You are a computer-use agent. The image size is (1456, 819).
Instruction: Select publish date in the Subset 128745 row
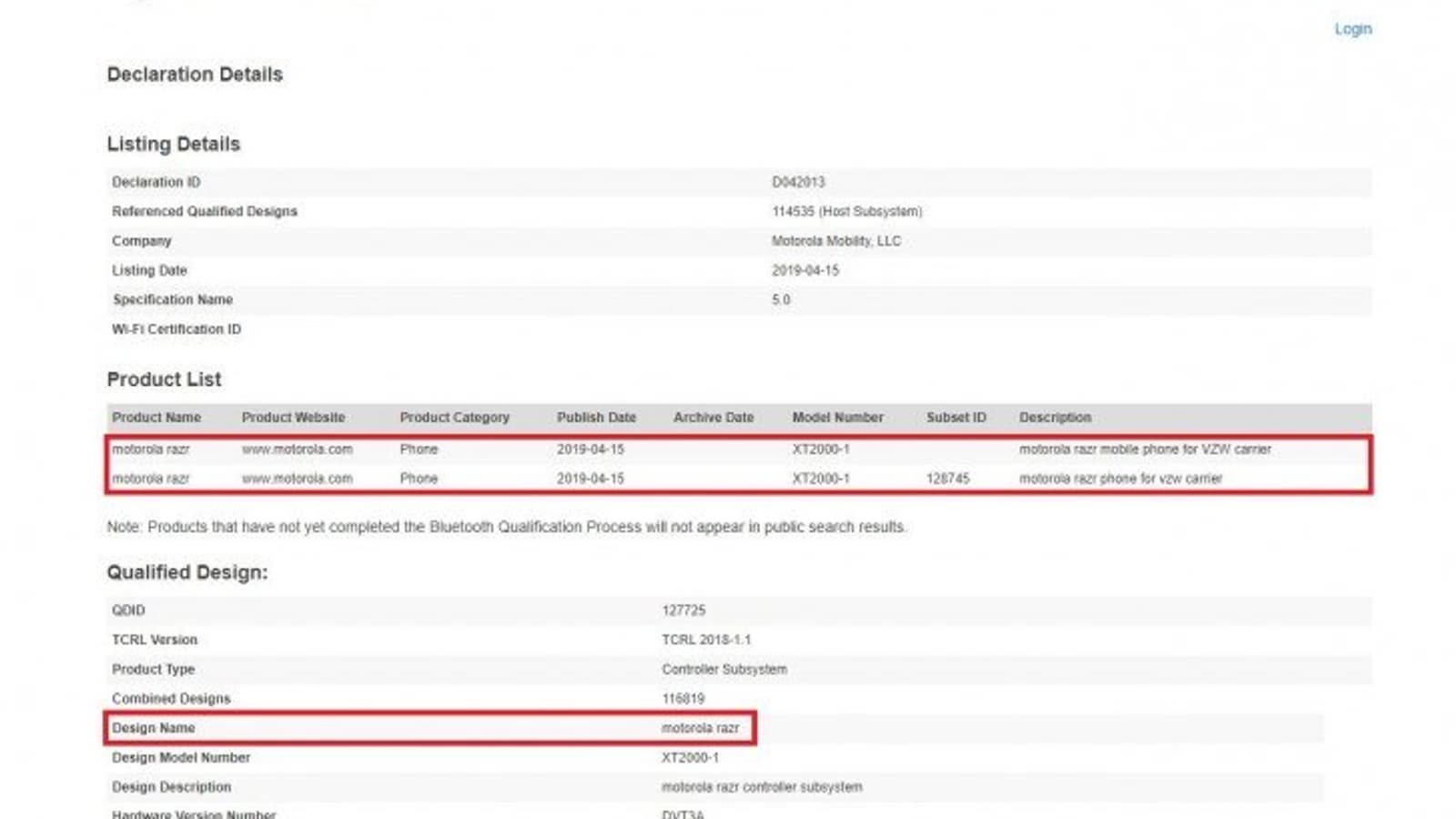591,479
